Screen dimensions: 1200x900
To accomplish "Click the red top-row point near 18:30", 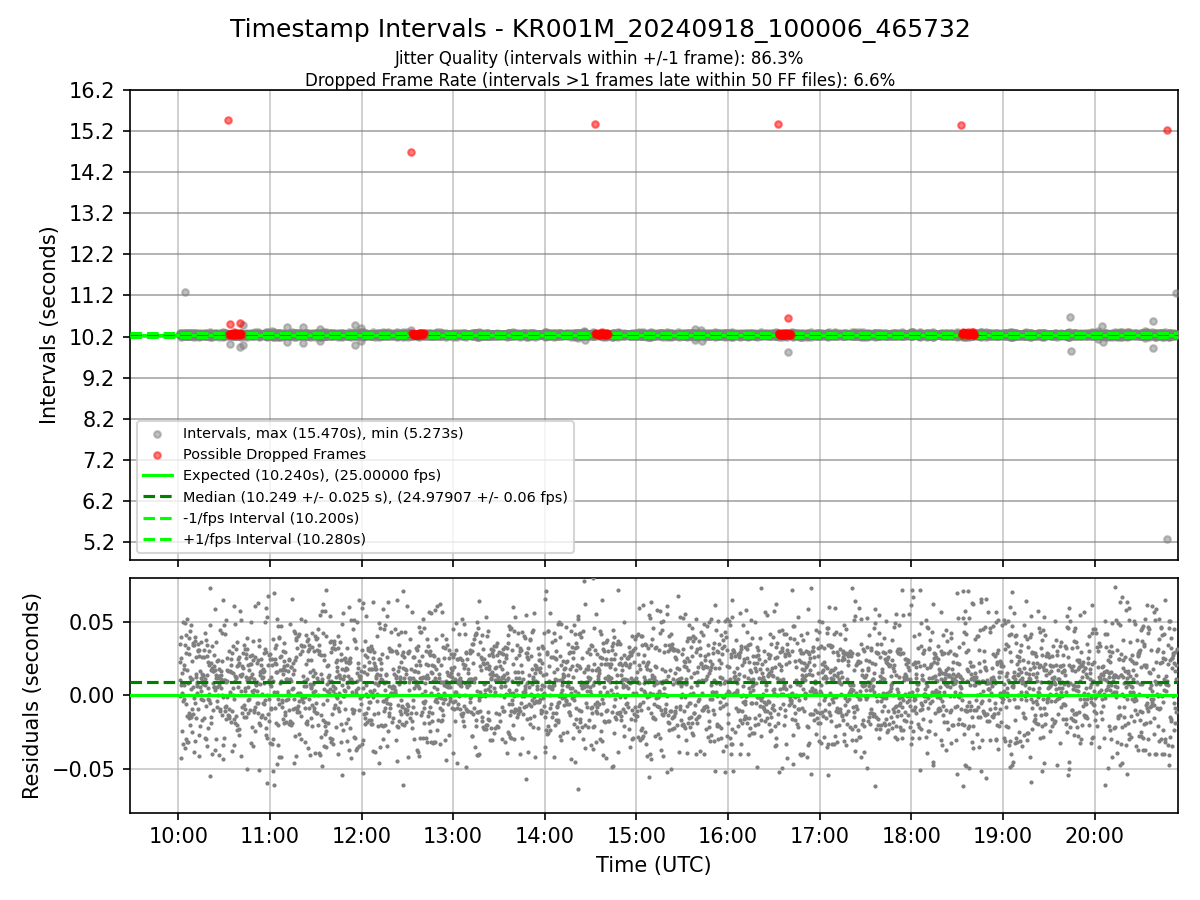I will (961, 125).
